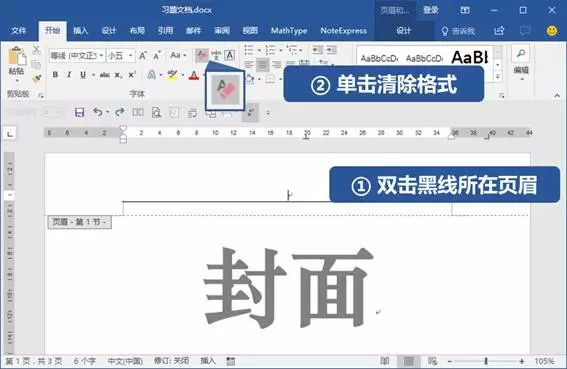567x369 pixels.
Task: Click the Clear Formatting eraser icon
Action: (201, 55)
